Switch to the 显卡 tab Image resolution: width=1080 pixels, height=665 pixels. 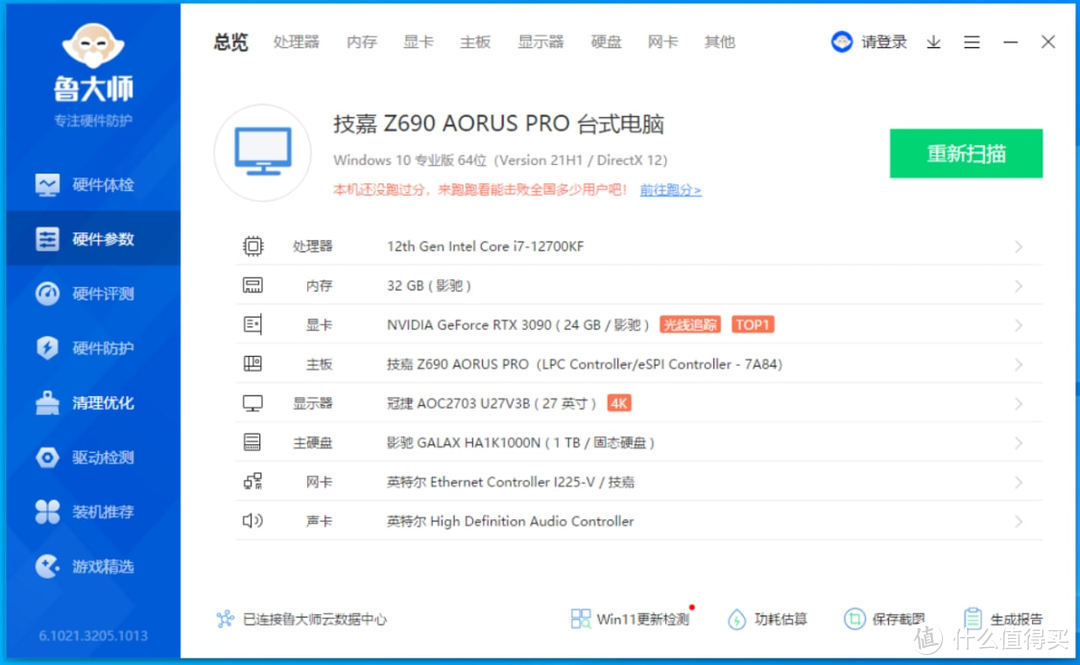417,42
